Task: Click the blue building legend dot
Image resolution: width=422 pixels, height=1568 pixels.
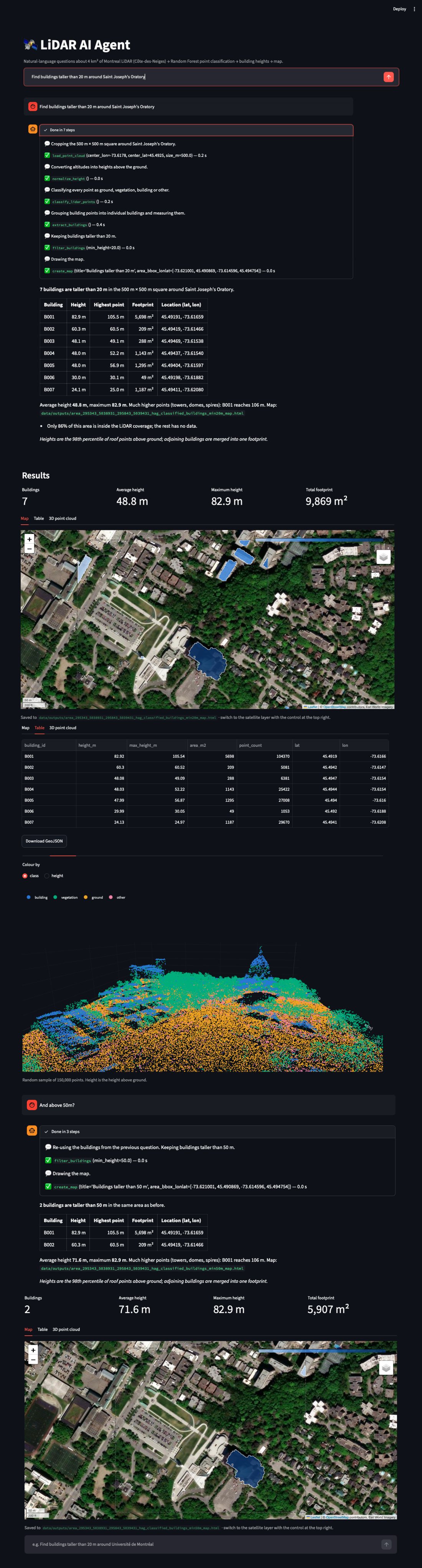Action: click(x=29, y=897)
